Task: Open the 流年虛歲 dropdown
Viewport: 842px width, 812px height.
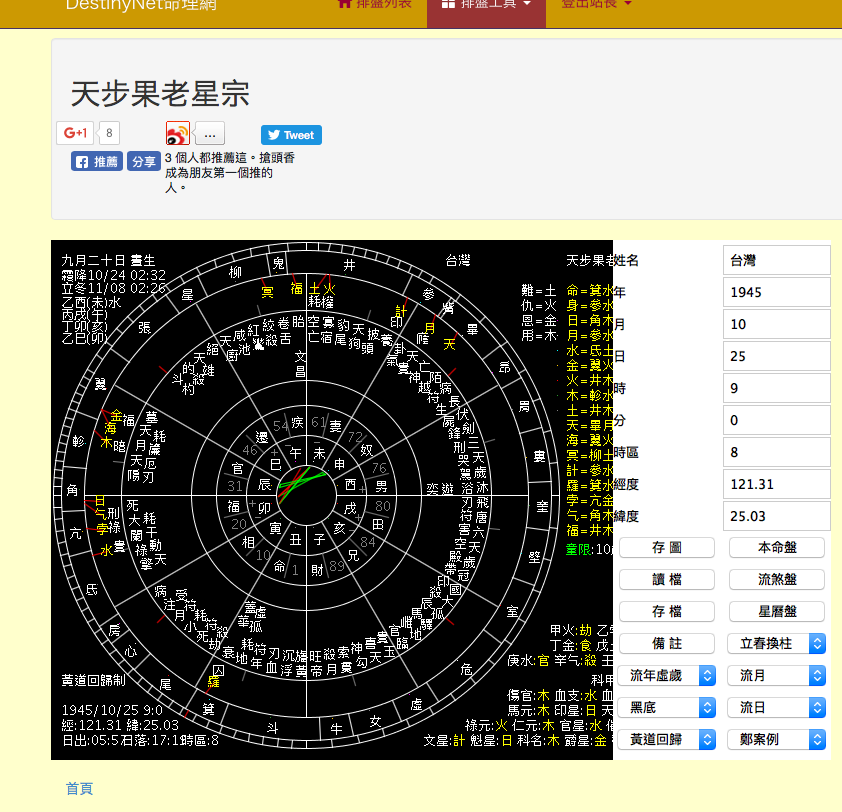Action: click(666, 675)
